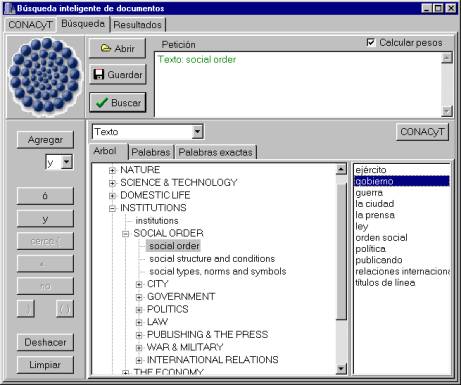The height and width of the screenshot is (385, 461).
Task: Save the query with the Guardar floppy icon
Action: pyautogui.click(x=99, y=74)
